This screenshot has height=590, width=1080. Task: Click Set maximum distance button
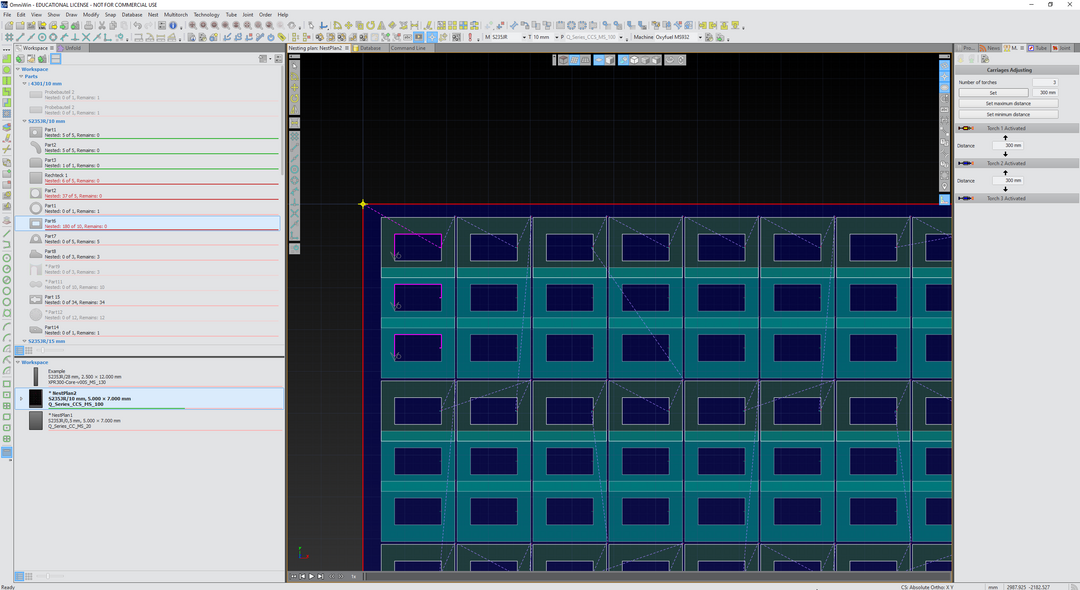1008,103
